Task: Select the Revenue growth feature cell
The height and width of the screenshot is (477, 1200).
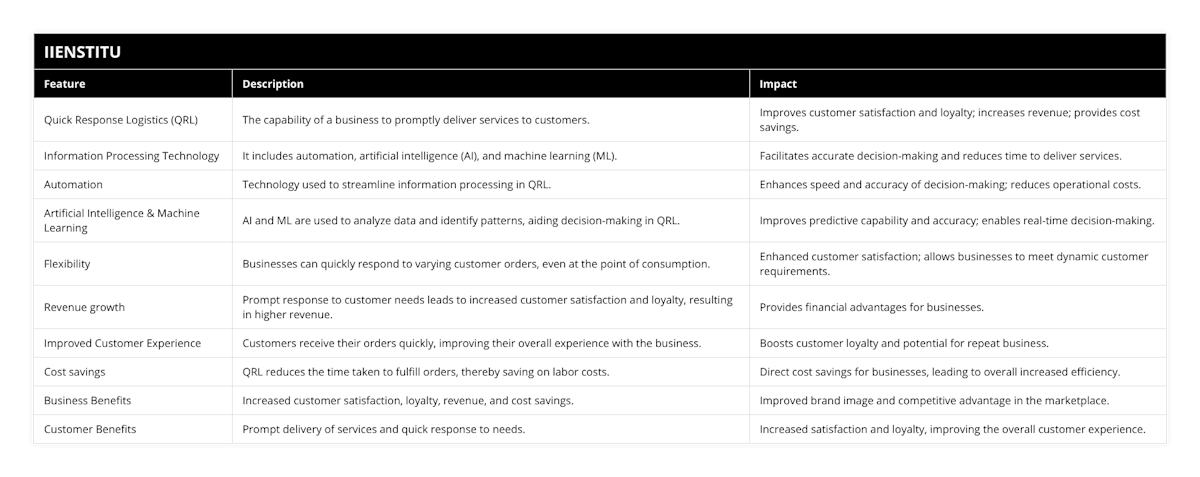Action: pyautogui.click(x=84, y=307)
